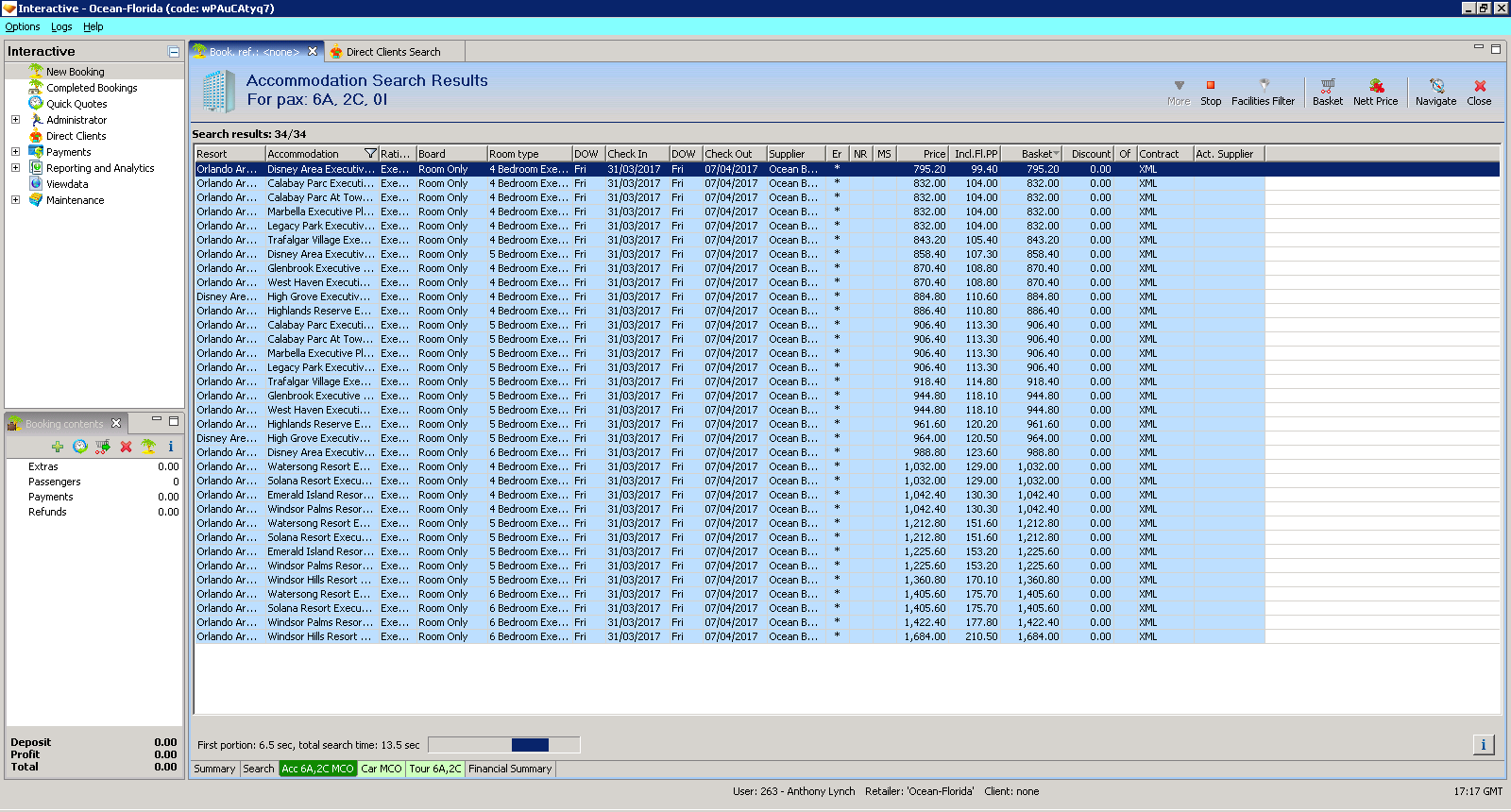Click the blue info icon at bottom right
This screenshot has height=812, width=1511.
tap(1483, 745)
